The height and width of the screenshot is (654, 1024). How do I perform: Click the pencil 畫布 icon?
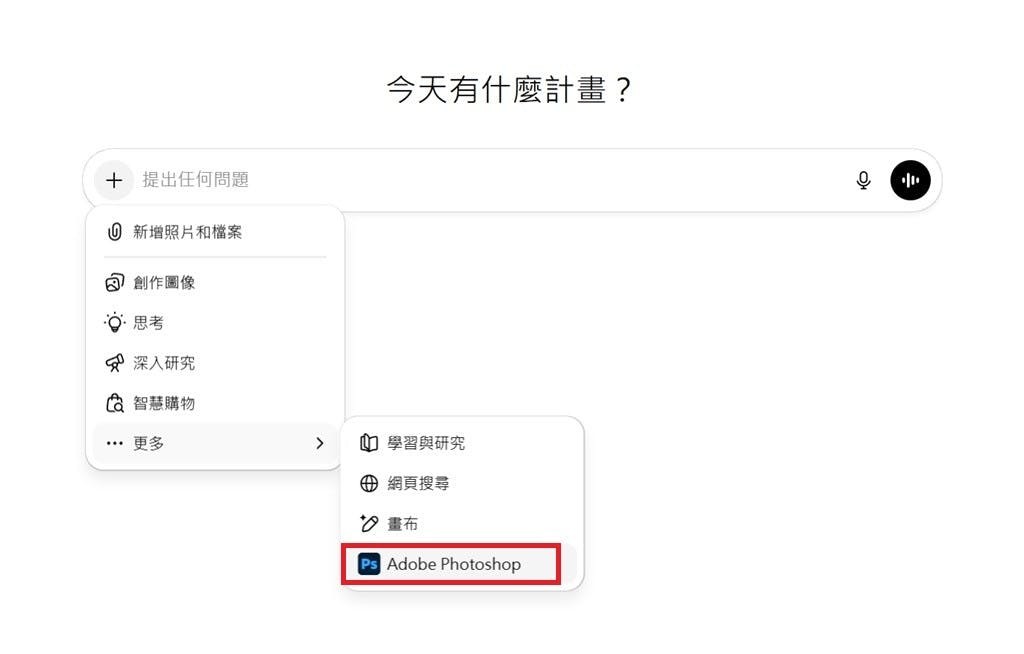click(369, 523)
